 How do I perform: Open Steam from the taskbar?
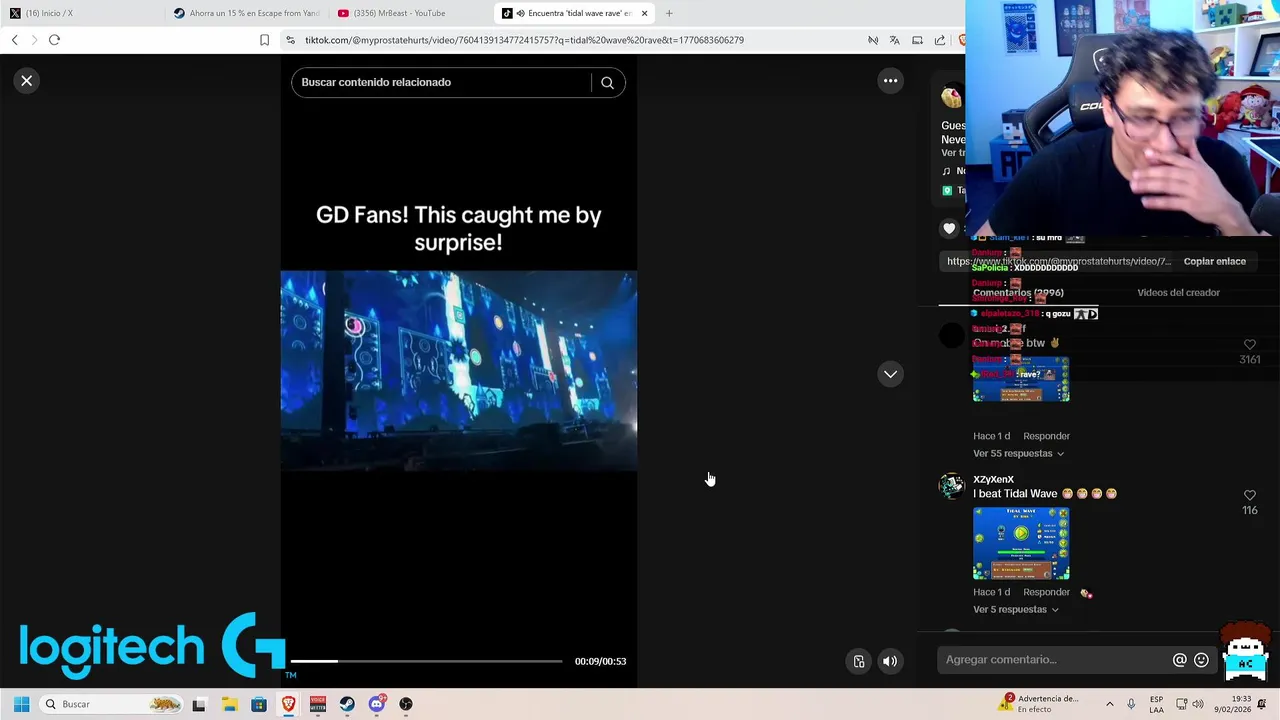click(x=347, y=704)
